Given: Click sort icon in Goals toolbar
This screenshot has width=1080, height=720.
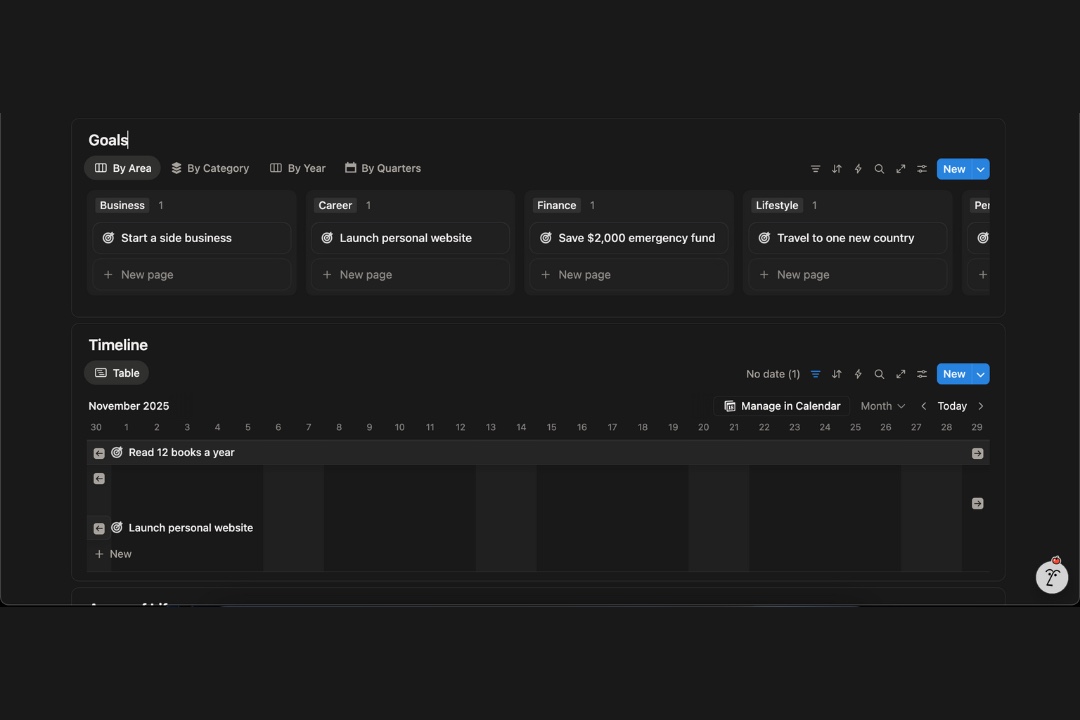Looking at the screenshot, I should tap(837, 169).
